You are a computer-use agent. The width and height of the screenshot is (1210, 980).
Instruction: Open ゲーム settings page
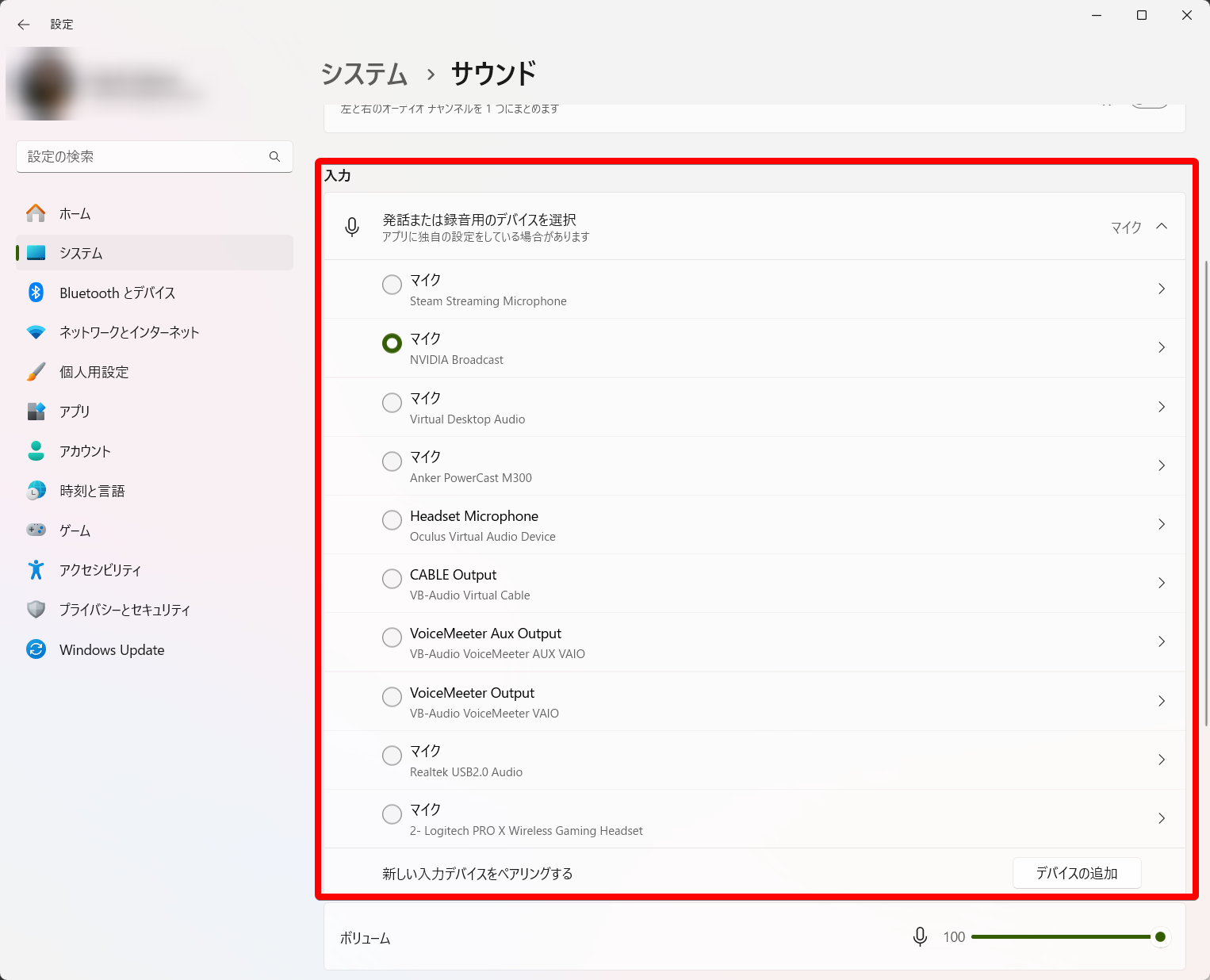[x=155, y=530]
